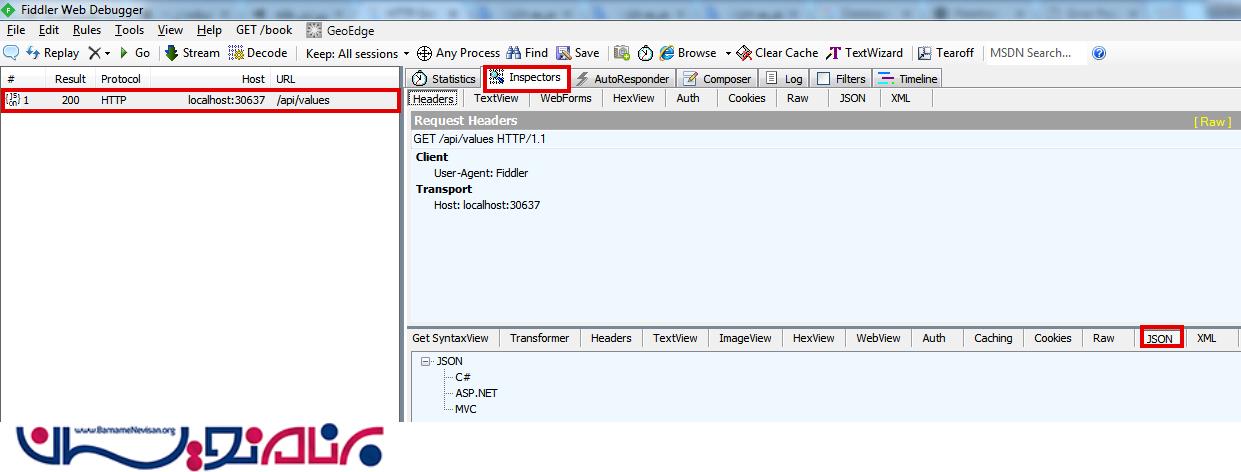Image resolution: width=1241 pixels, height=472 pixels.
Task: Click the Clear Cache button
Action: tap(777, 53)
